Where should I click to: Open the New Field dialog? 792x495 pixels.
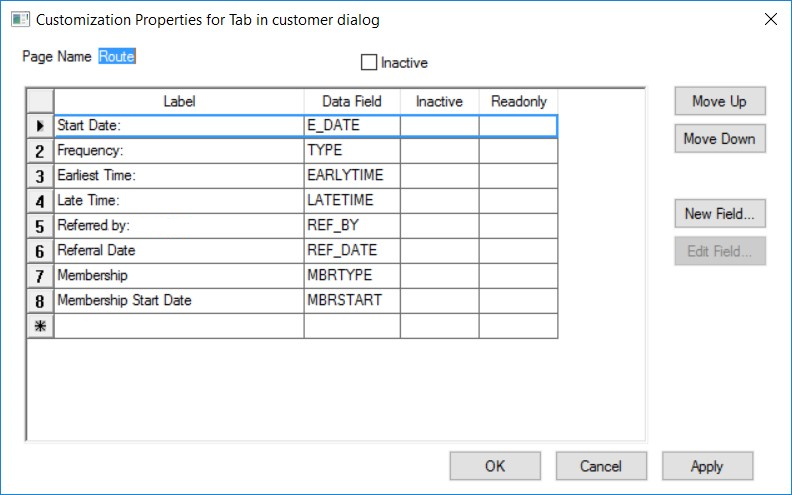tap(719, 213)
